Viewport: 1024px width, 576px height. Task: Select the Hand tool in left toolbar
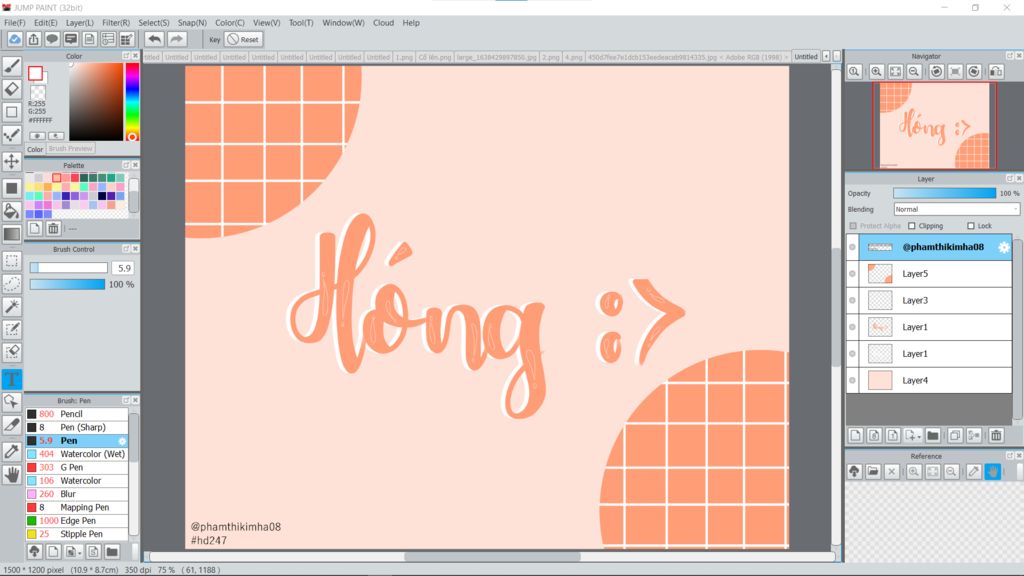[x=12, y=475]
